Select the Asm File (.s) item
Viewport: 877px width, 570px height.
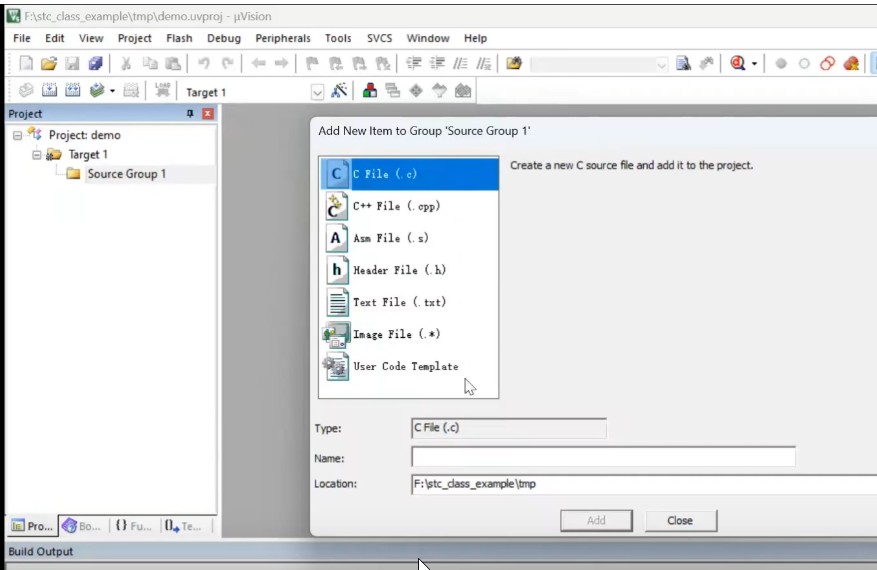coord(391,238)
